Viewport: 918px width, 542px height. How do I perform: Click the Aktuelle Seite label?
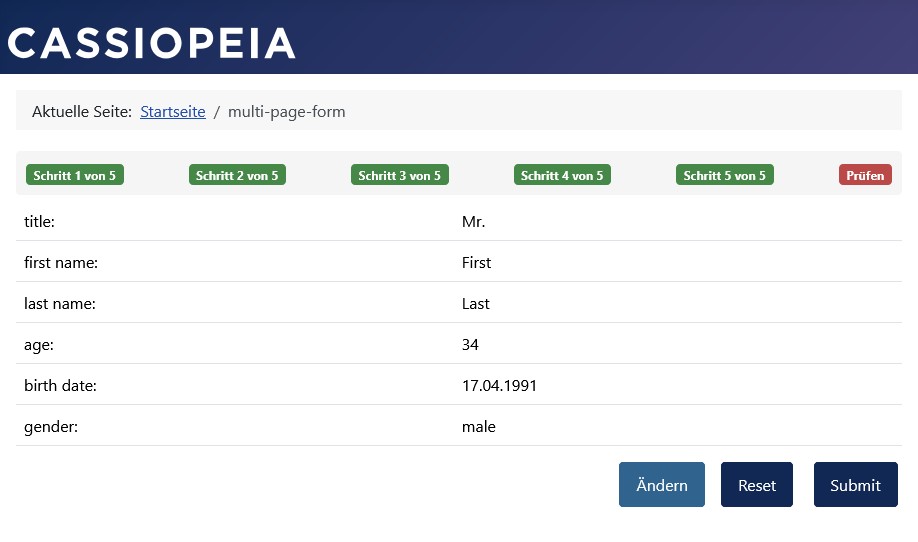[82, 112]
